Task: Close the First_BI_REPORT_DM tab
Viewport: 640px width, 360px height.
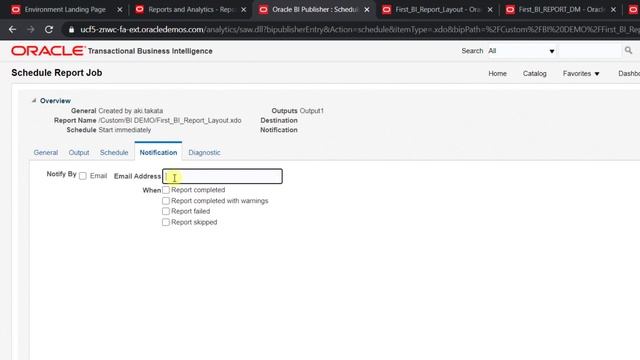Action: (613, 9)
